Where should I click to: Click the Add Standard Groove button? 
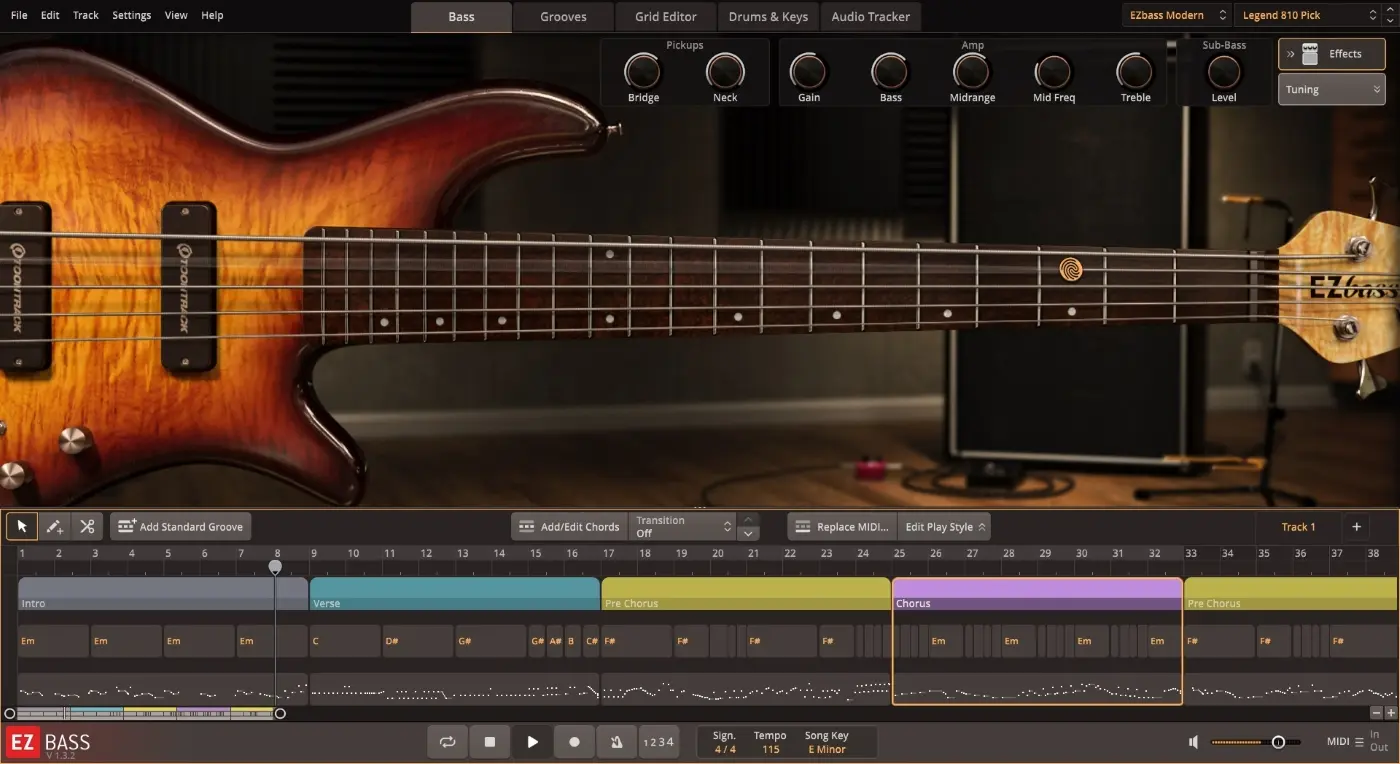point(181,526)
